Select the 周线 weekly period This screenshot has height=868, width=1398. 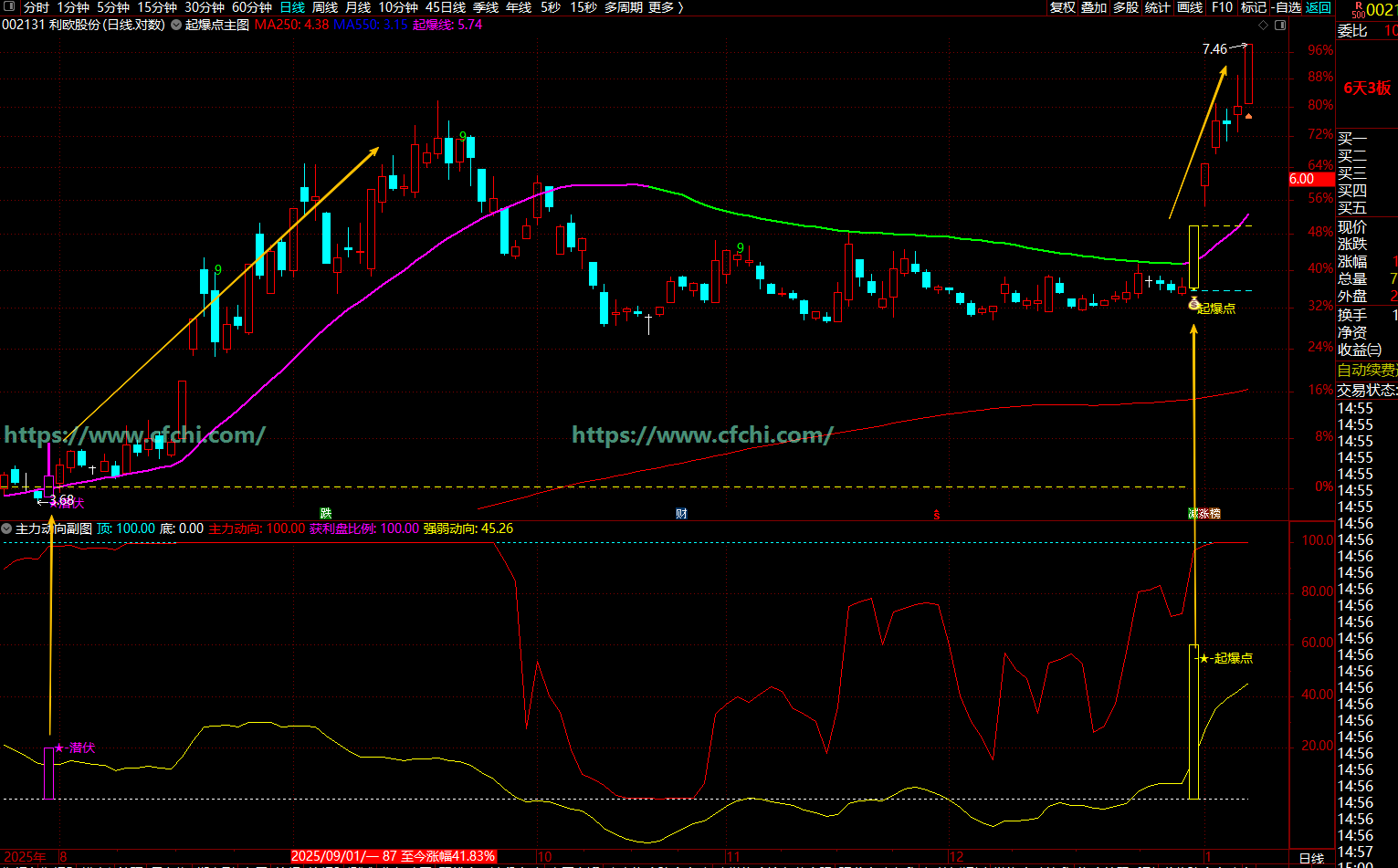point(325,7)
